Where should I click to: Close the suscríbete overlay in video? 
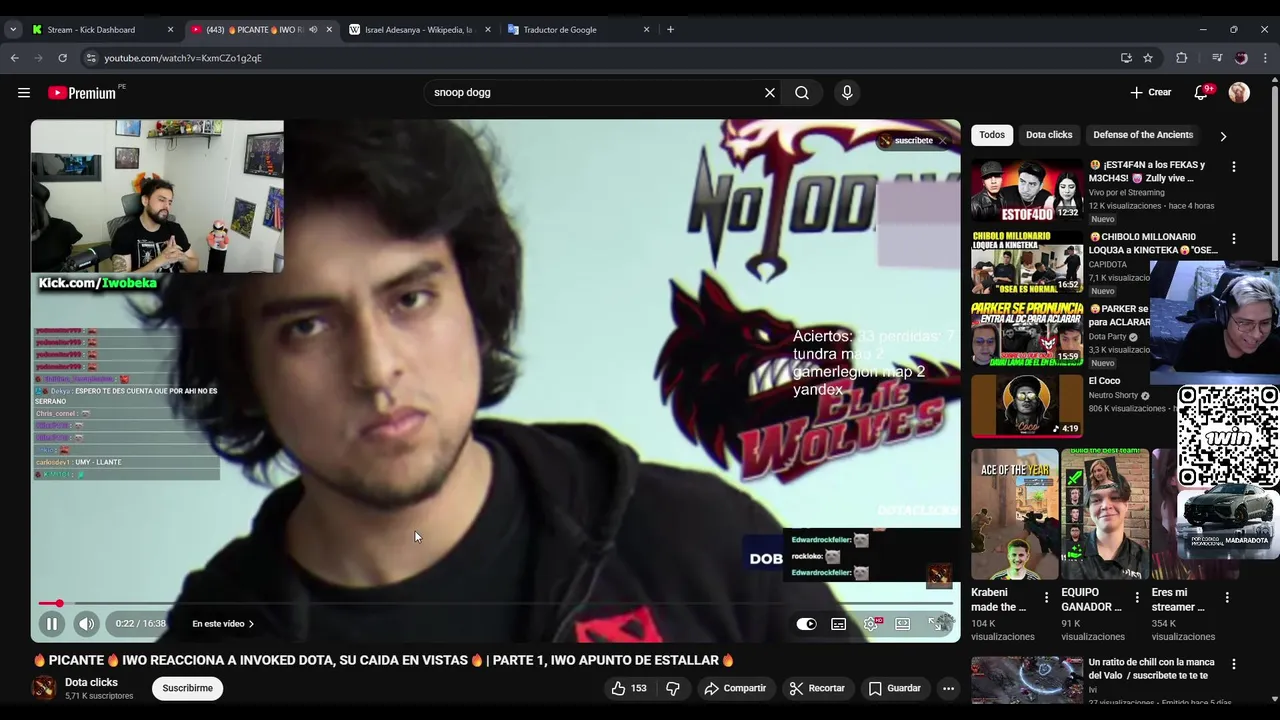pyautogui.click(x=942, y=141)
